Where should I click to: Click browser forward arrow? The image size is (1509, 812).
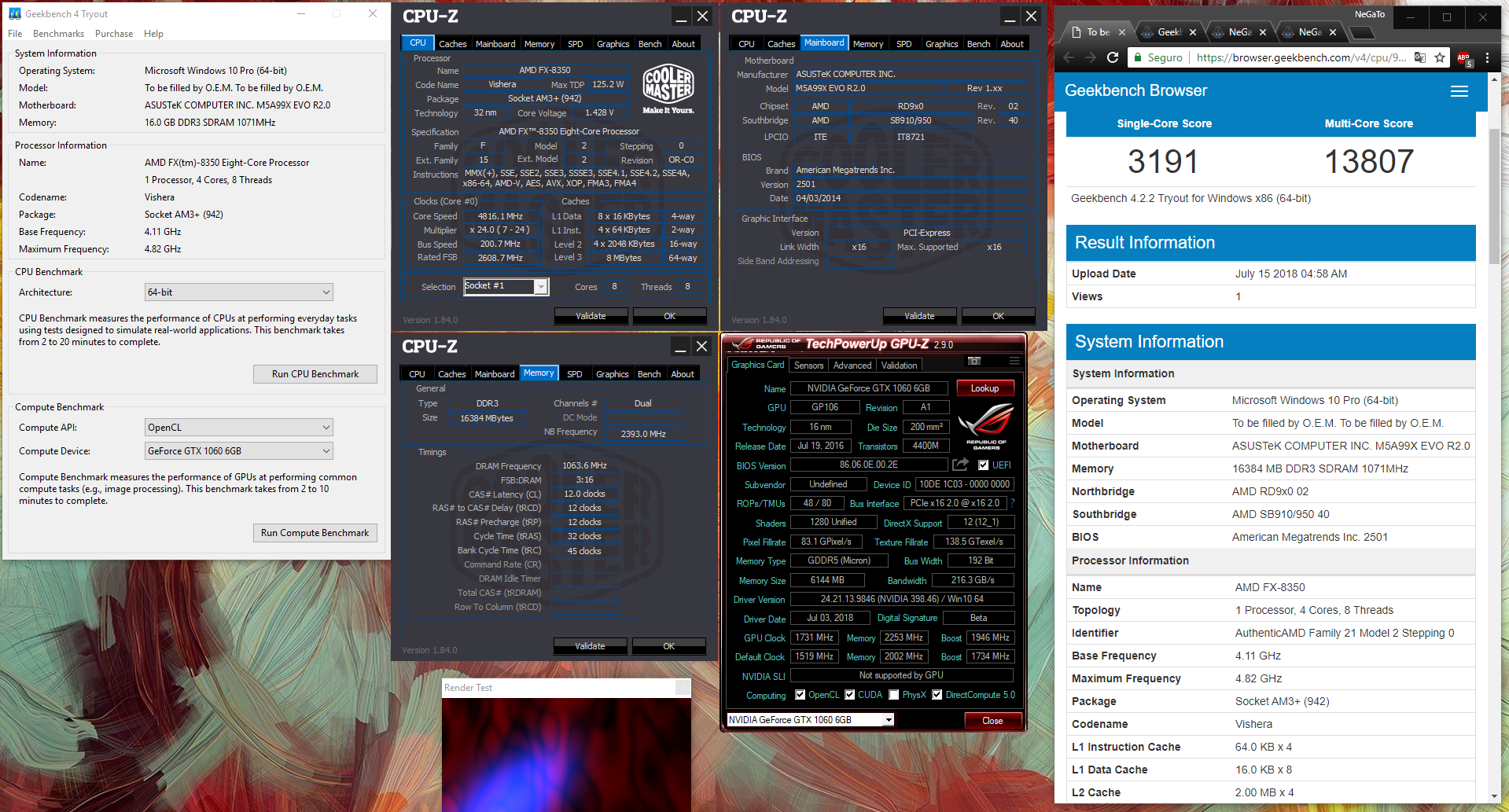click(1090, 57)
